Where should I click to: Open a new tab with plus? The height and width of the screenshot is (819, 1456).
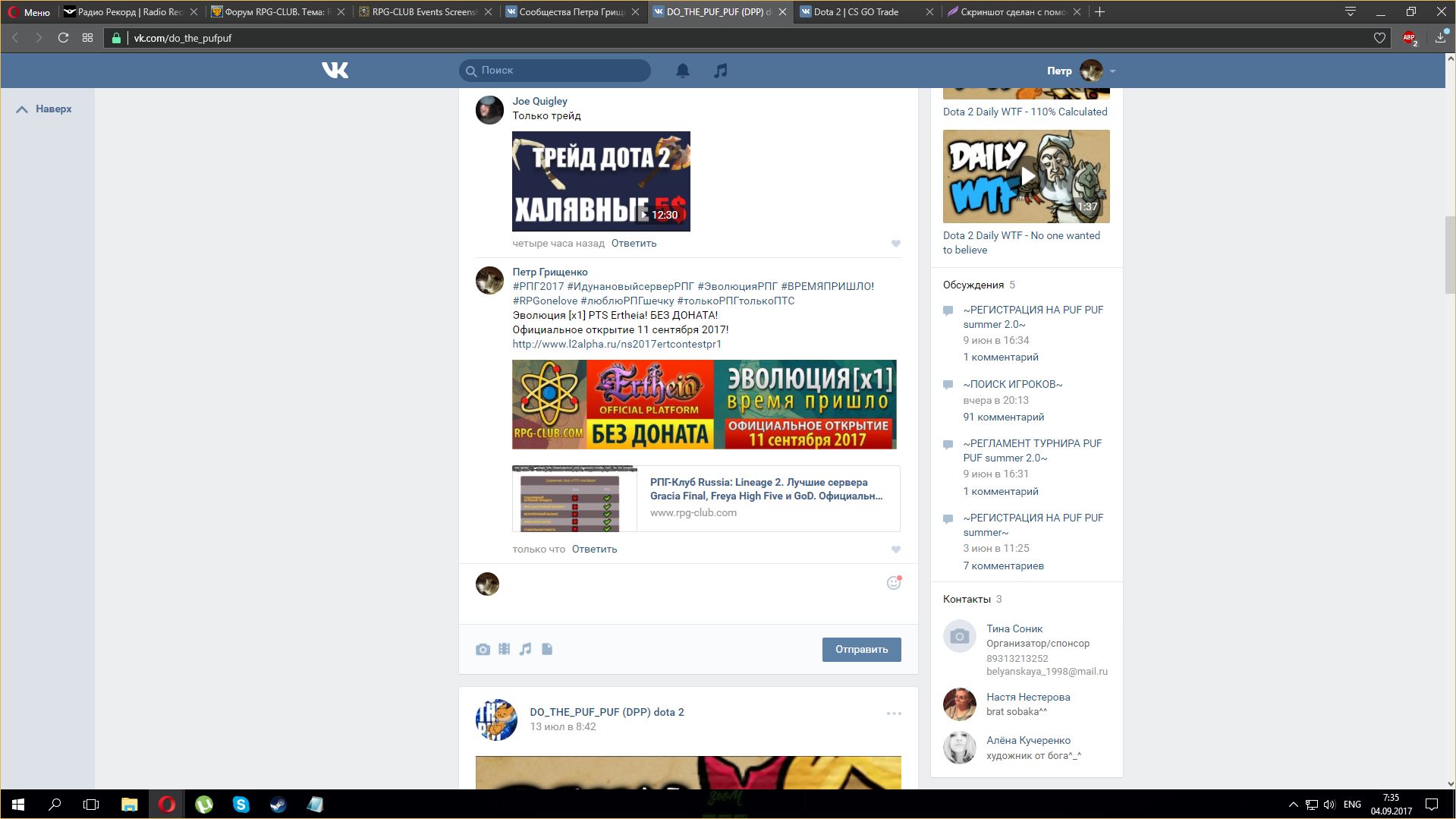[x=1100, y=11]
